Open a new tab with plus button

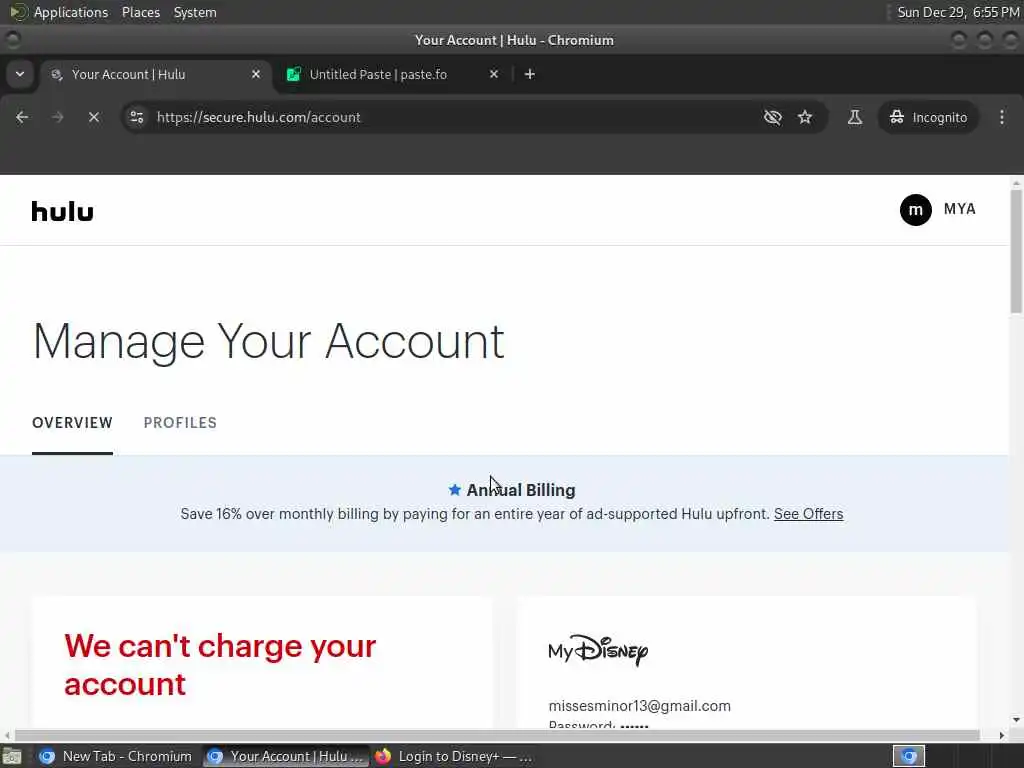(x=530, y=74)
